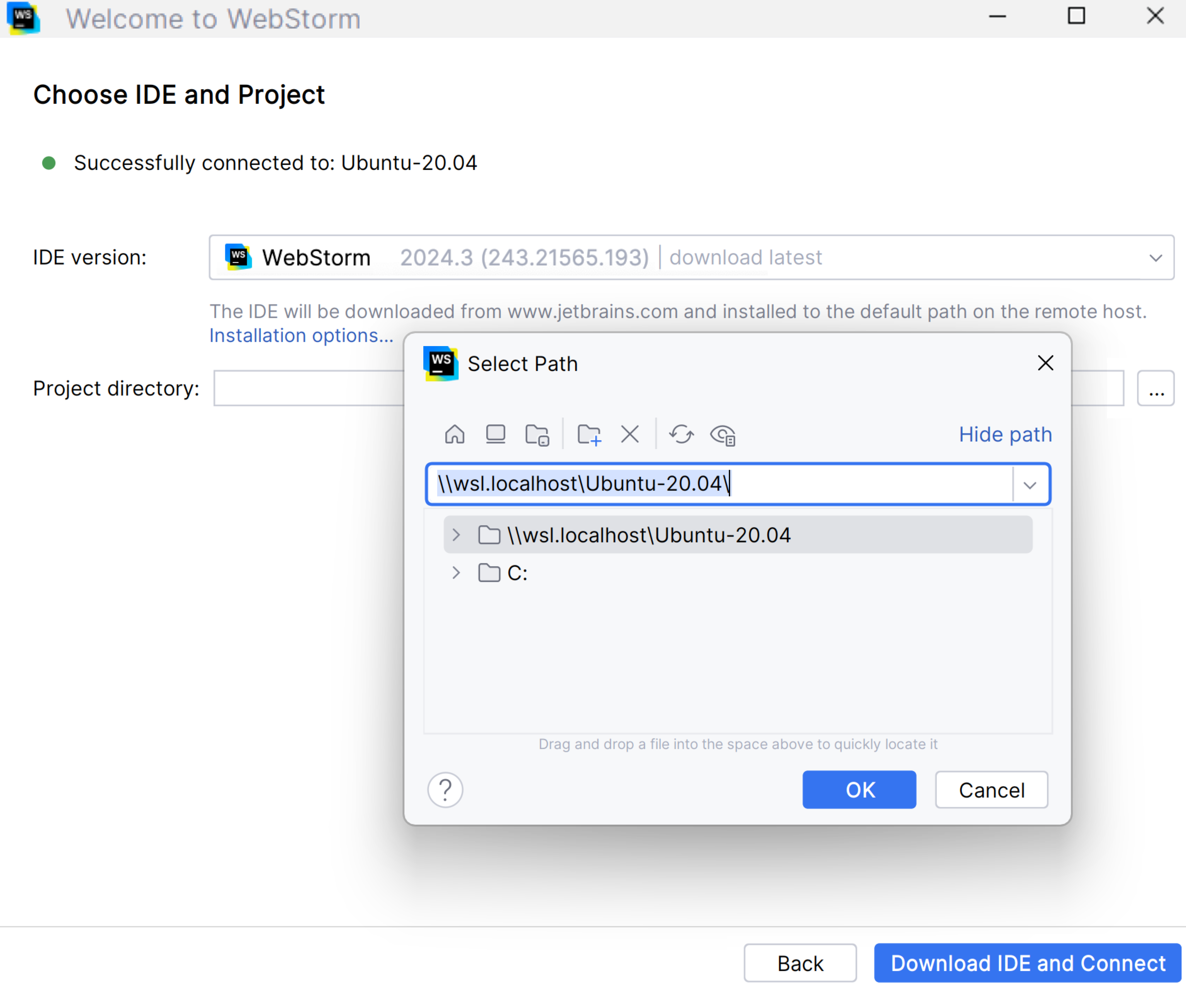Click 'Successfully connected to: Ubuntu-20.04' text
Image resolution: width=1186 pixels, height=1008 pixels.
click(x=275, y=163)
